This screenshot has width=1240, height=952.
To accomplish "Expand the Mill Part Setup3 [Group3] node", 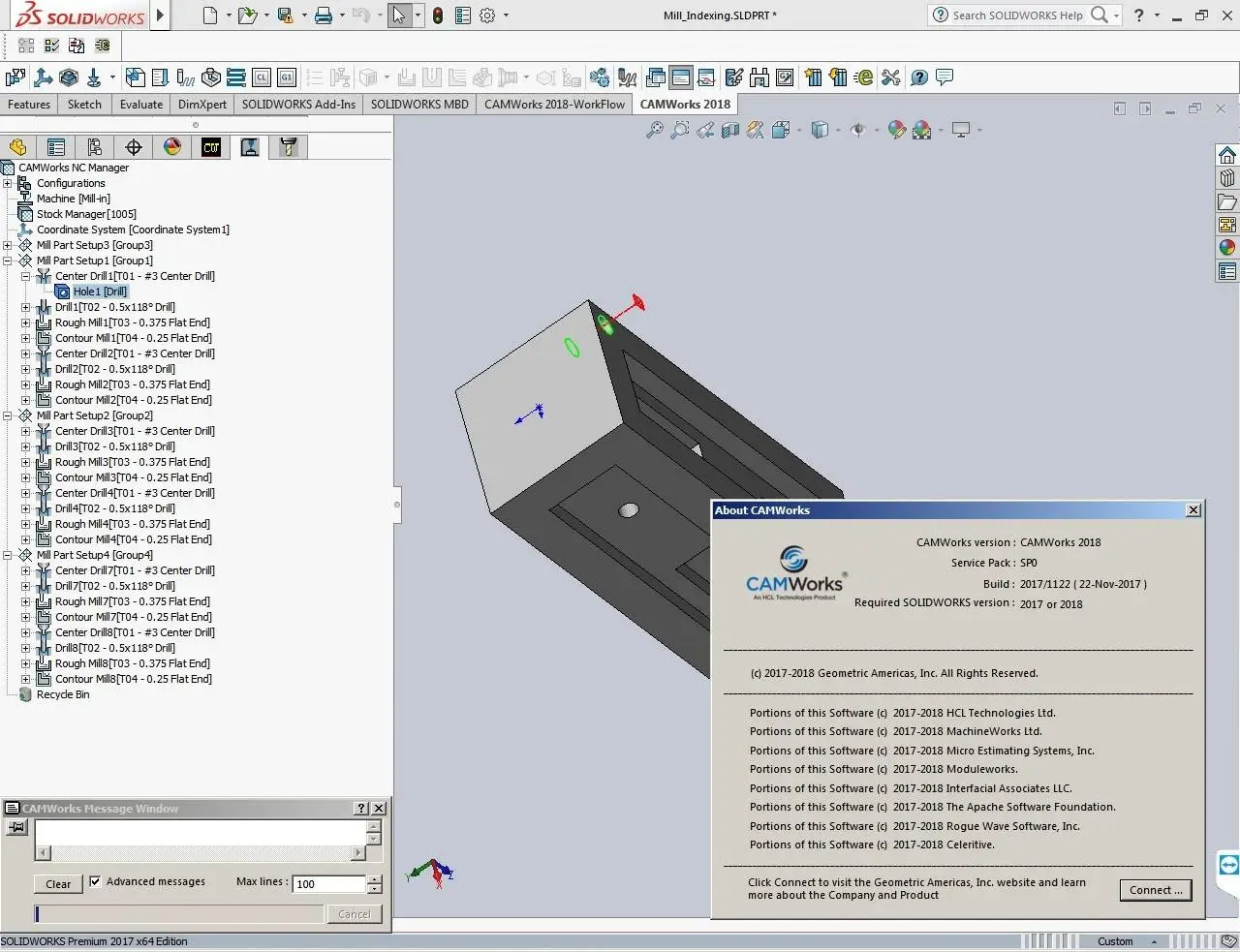I will 8,245.
